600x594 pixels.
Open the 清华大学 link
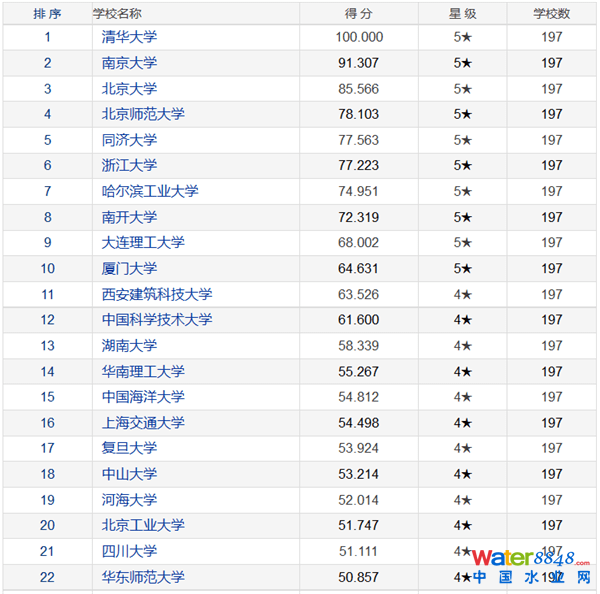[129, 37]
